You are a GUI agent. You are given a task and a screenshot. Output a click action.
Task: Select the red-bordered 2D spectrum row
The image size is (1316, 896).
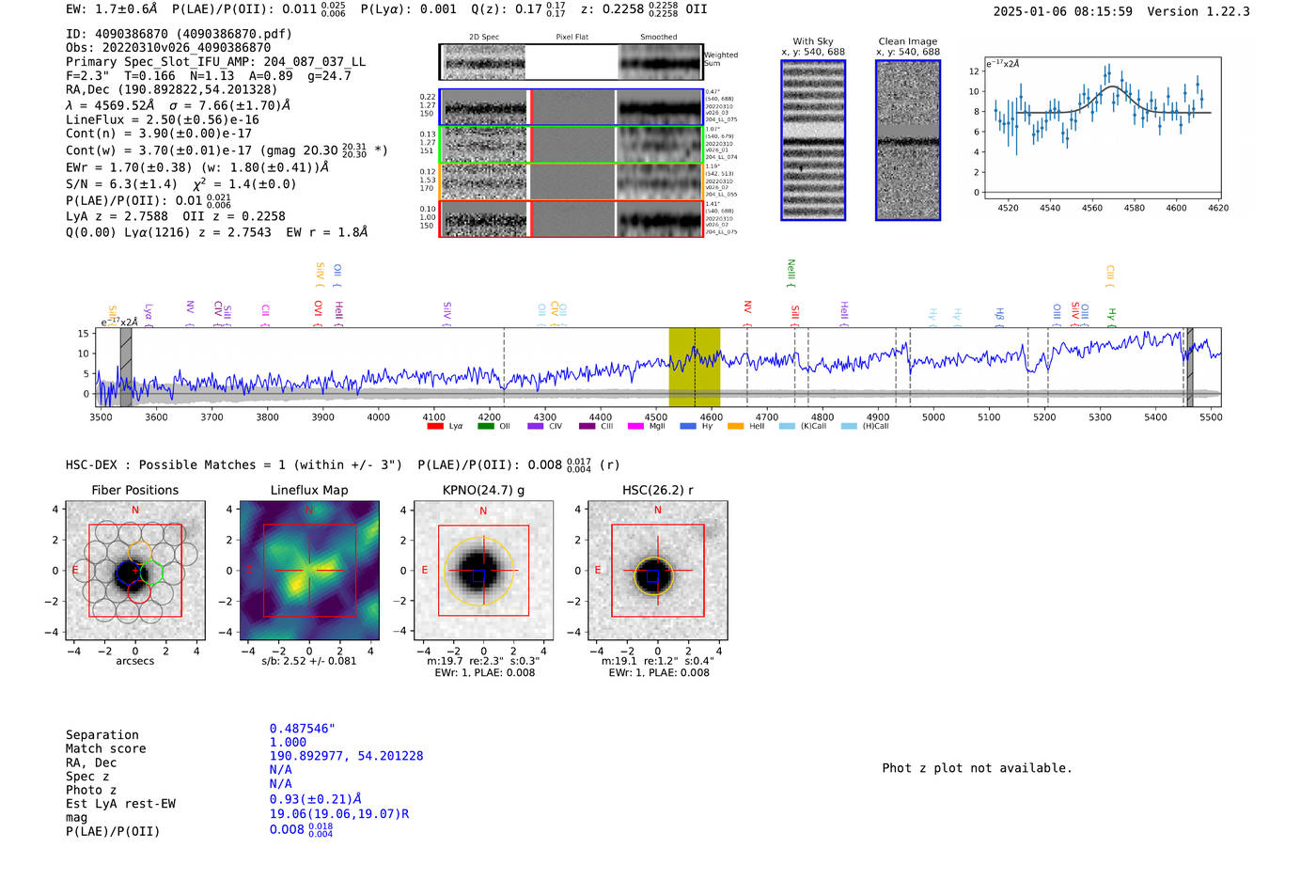click(572, 219)
